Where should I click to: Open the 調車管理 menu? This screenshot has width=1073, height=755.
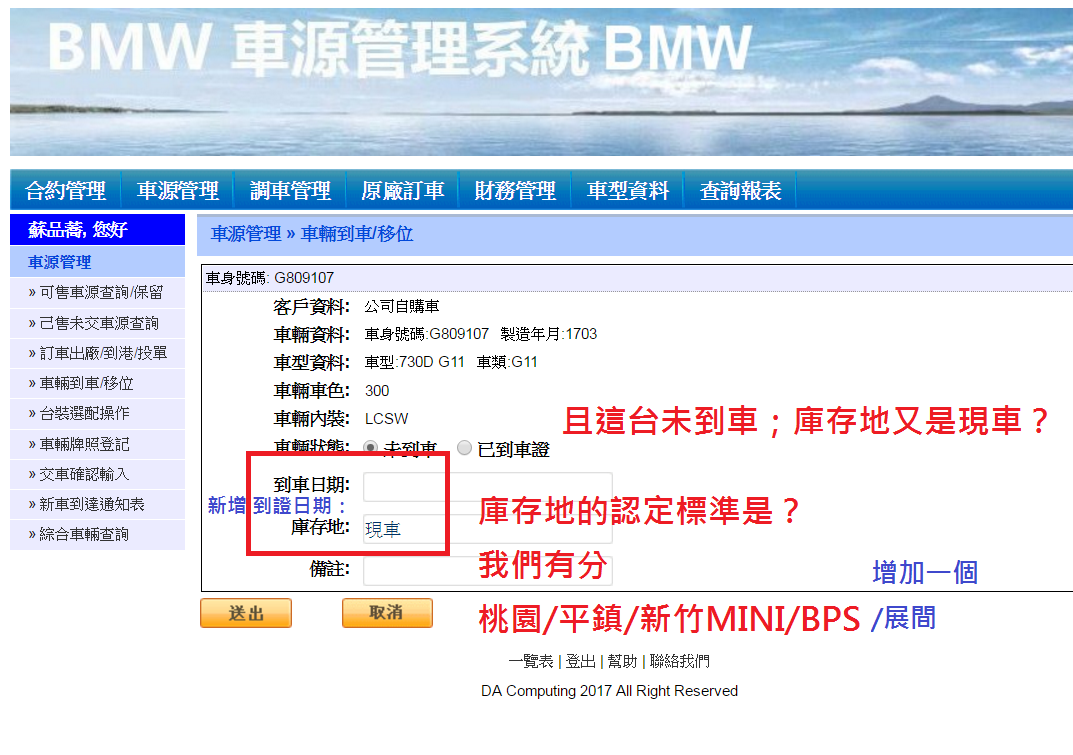click(x=290, y=190)
